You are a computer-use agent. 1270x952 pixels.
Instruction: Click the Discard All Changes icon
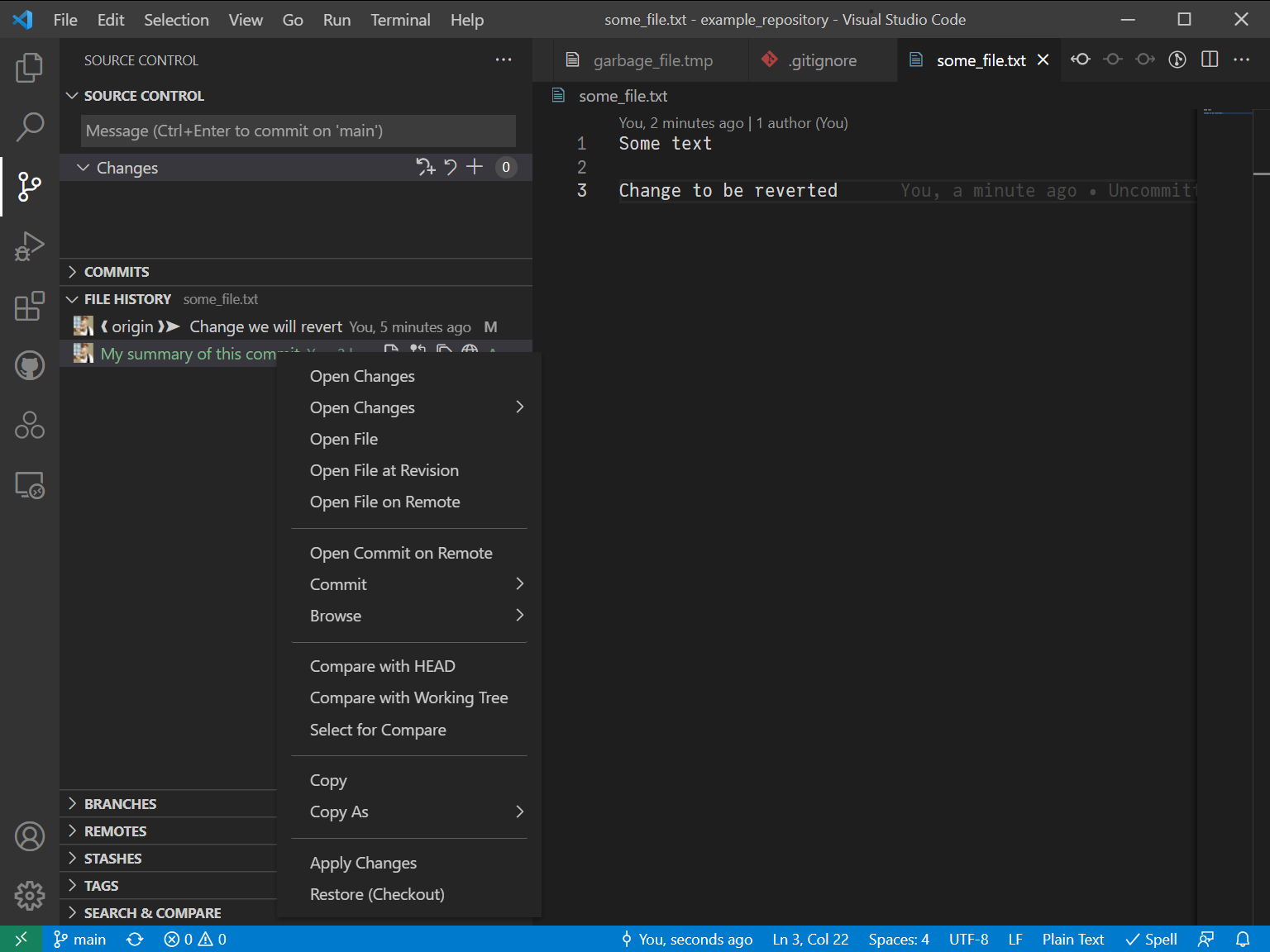click(450, 167)
